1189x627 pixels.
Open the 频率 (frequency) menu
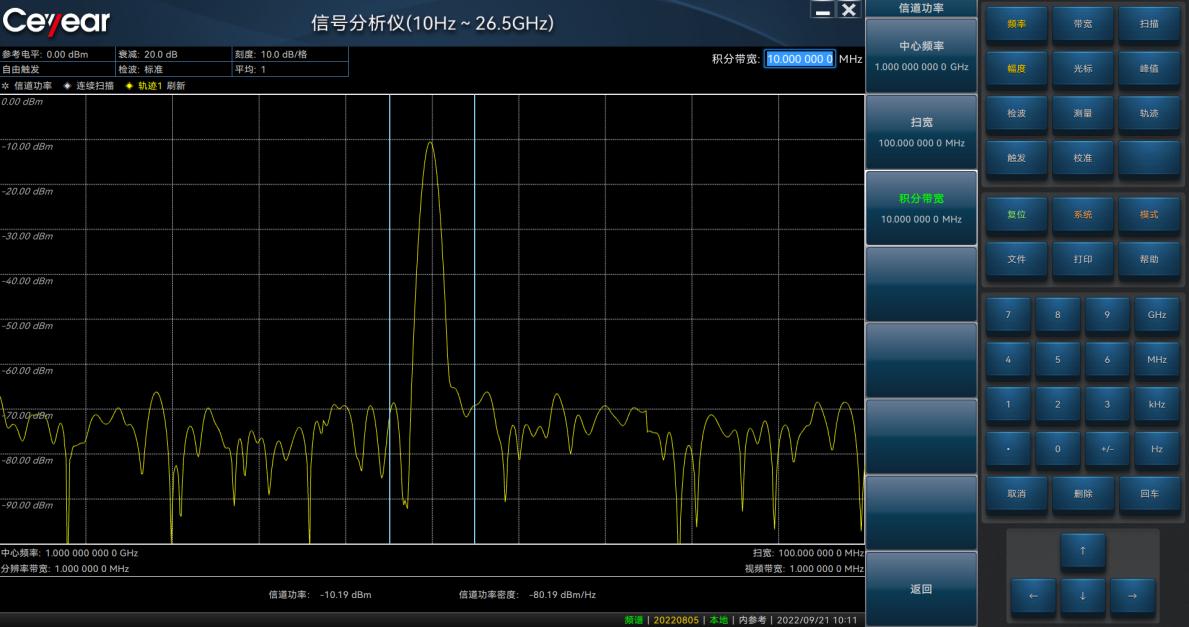tap(1017, 24)
